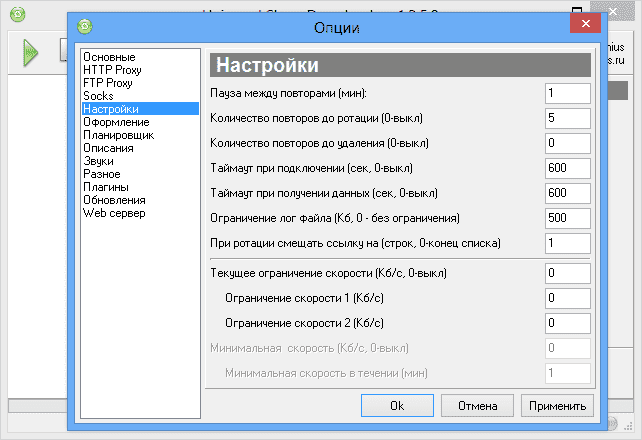Viewport: 642px width, 440px height.
Task: Select Основные in the options list
Action: click(x=109, y=57)
